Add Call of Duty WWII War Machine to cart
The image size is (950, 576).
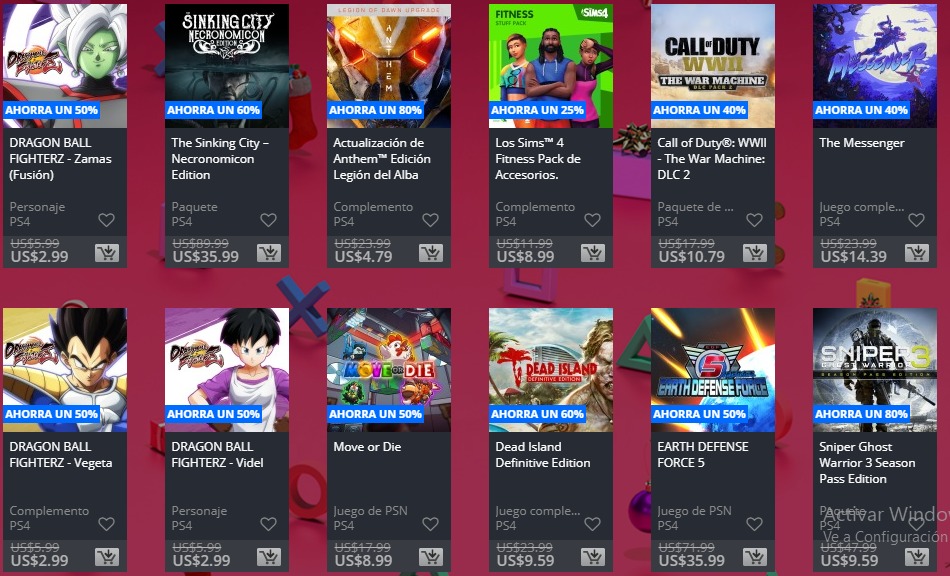(x=755, y=253)
